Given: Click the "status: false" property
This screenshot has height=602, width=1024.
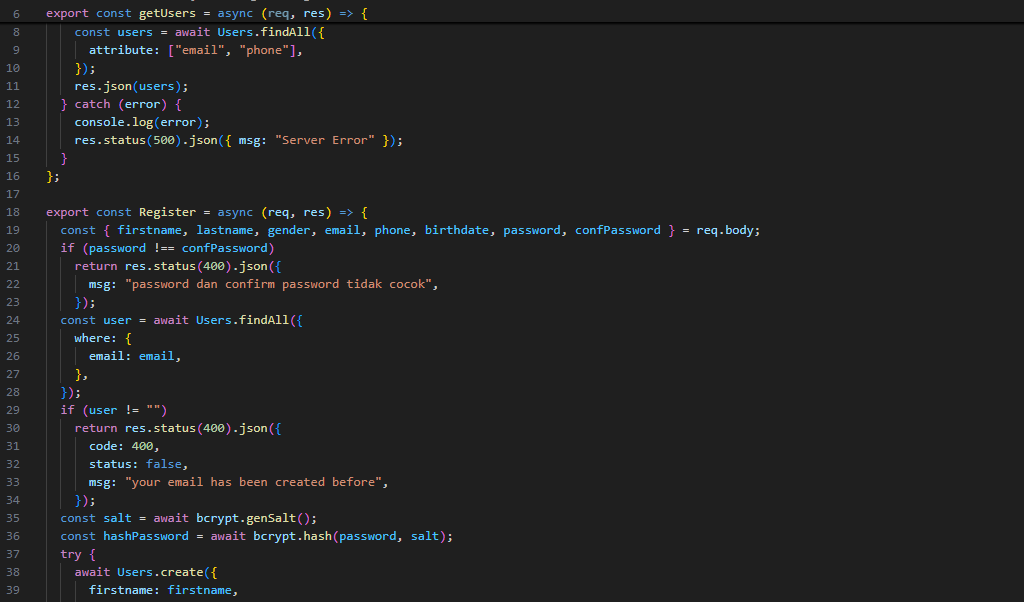Looking at the screenshot, I should click(x=138, y=464).
